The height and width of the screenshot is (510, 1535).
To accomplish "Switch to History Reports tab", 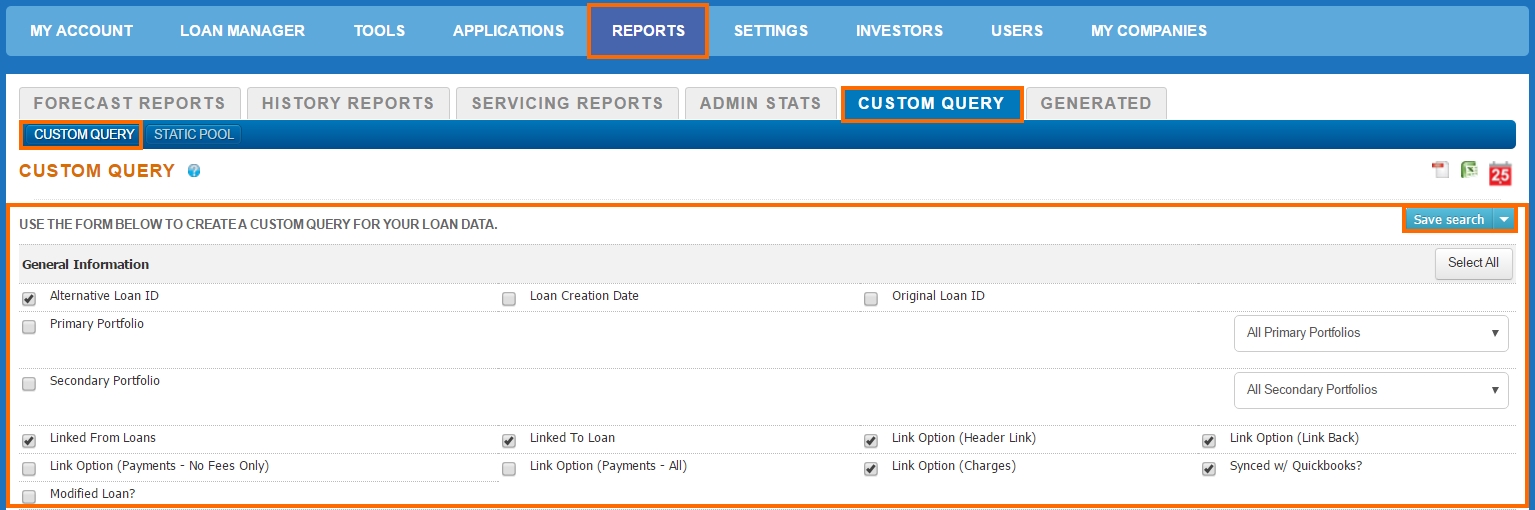I will 348,103.
